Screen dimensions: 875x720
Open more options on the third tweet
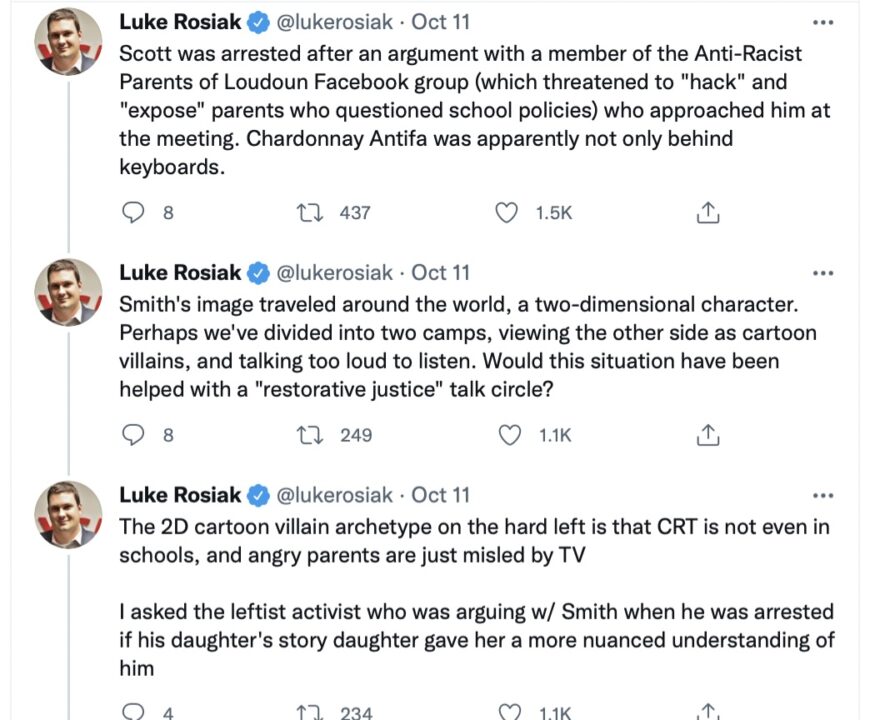pyautogui.click(x=822, y=495)
